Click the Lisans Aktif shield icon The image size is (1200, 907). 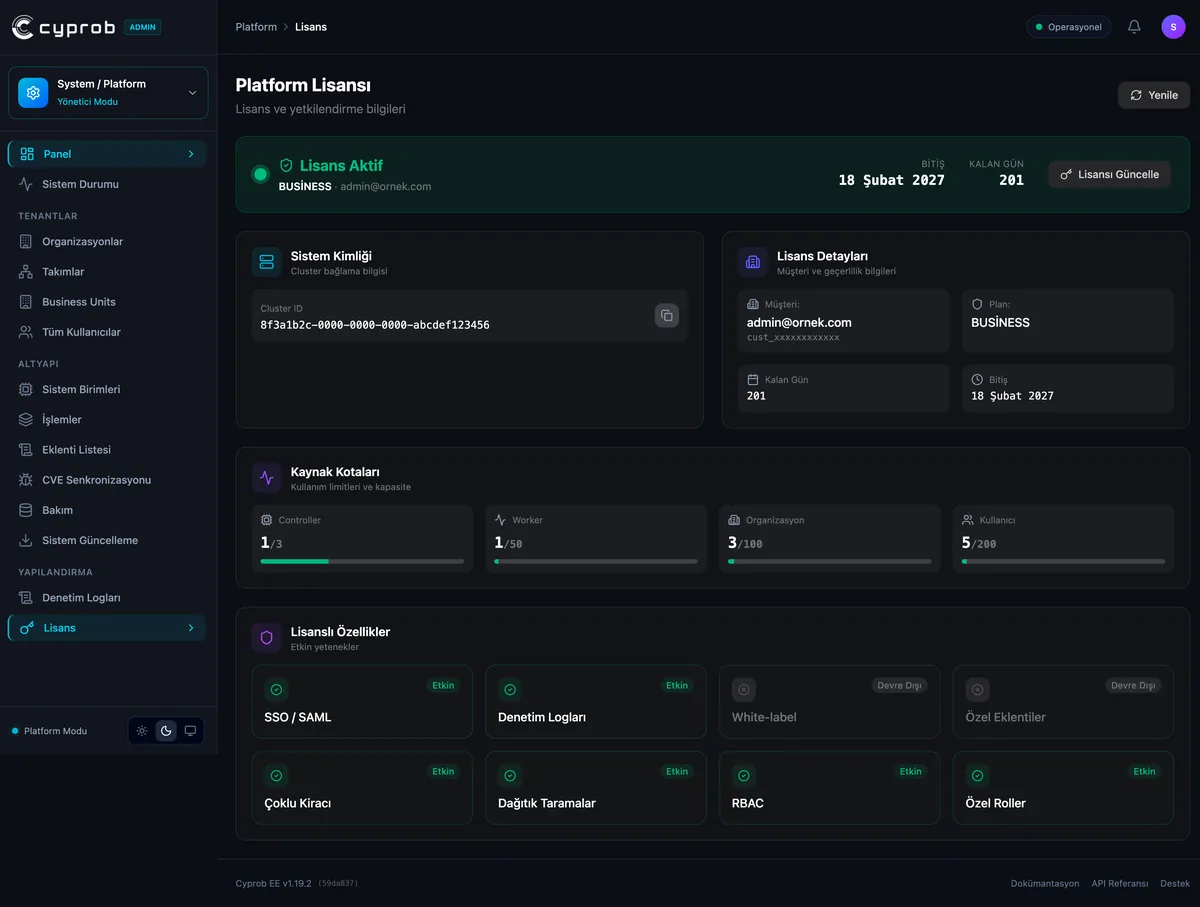pyautogui.click(x=286, y=165)
